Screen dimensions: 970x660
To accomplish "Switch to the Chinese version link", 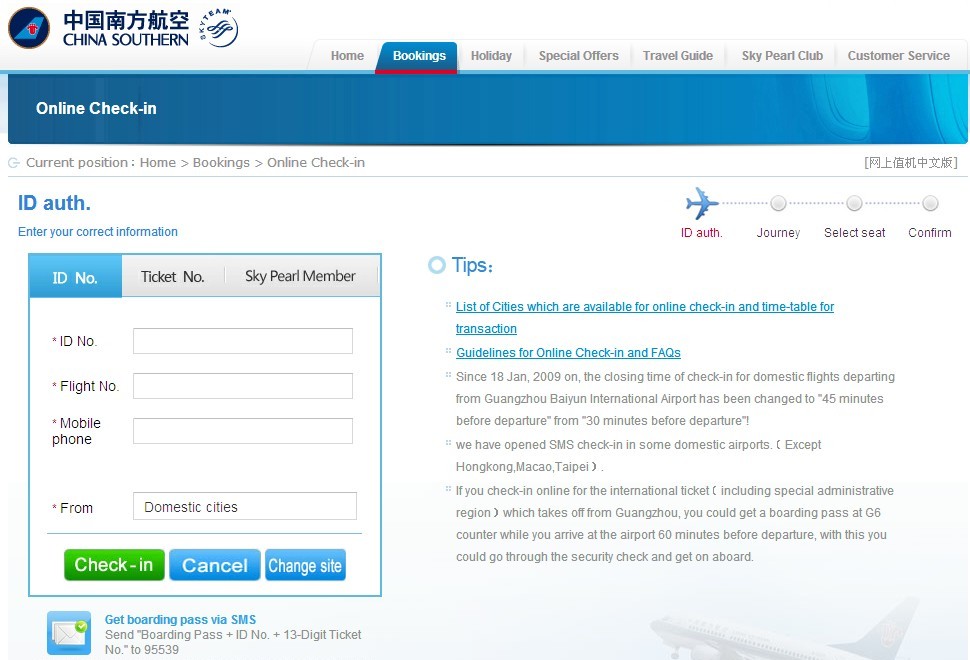I will click(x=910, y=162).
